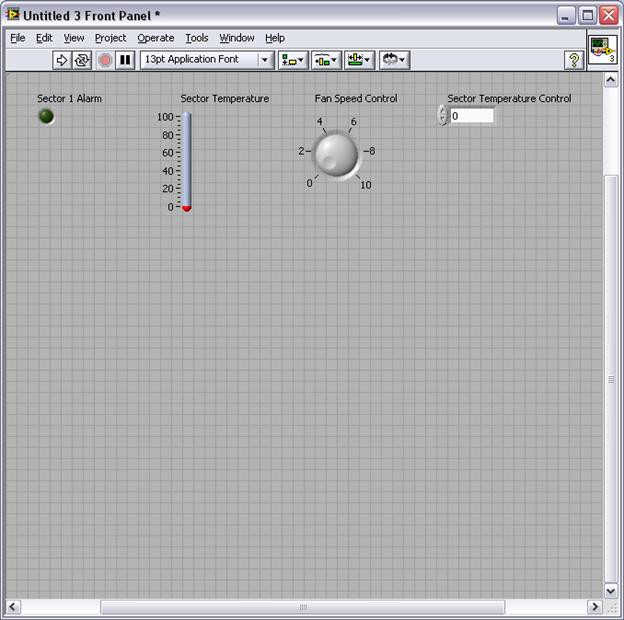Open the Window menu

(x=237, y=38)
